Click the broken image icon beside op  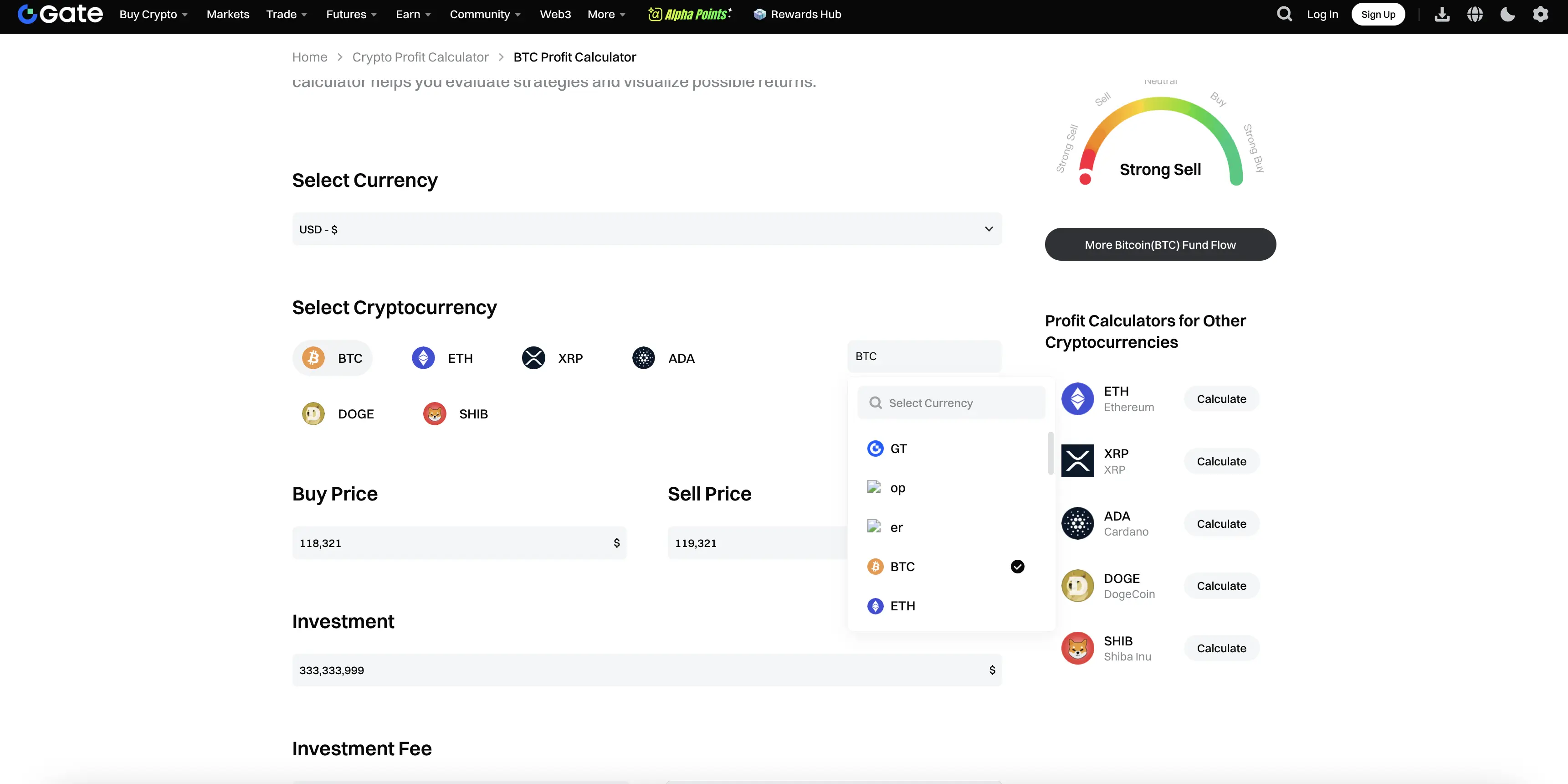874,487
